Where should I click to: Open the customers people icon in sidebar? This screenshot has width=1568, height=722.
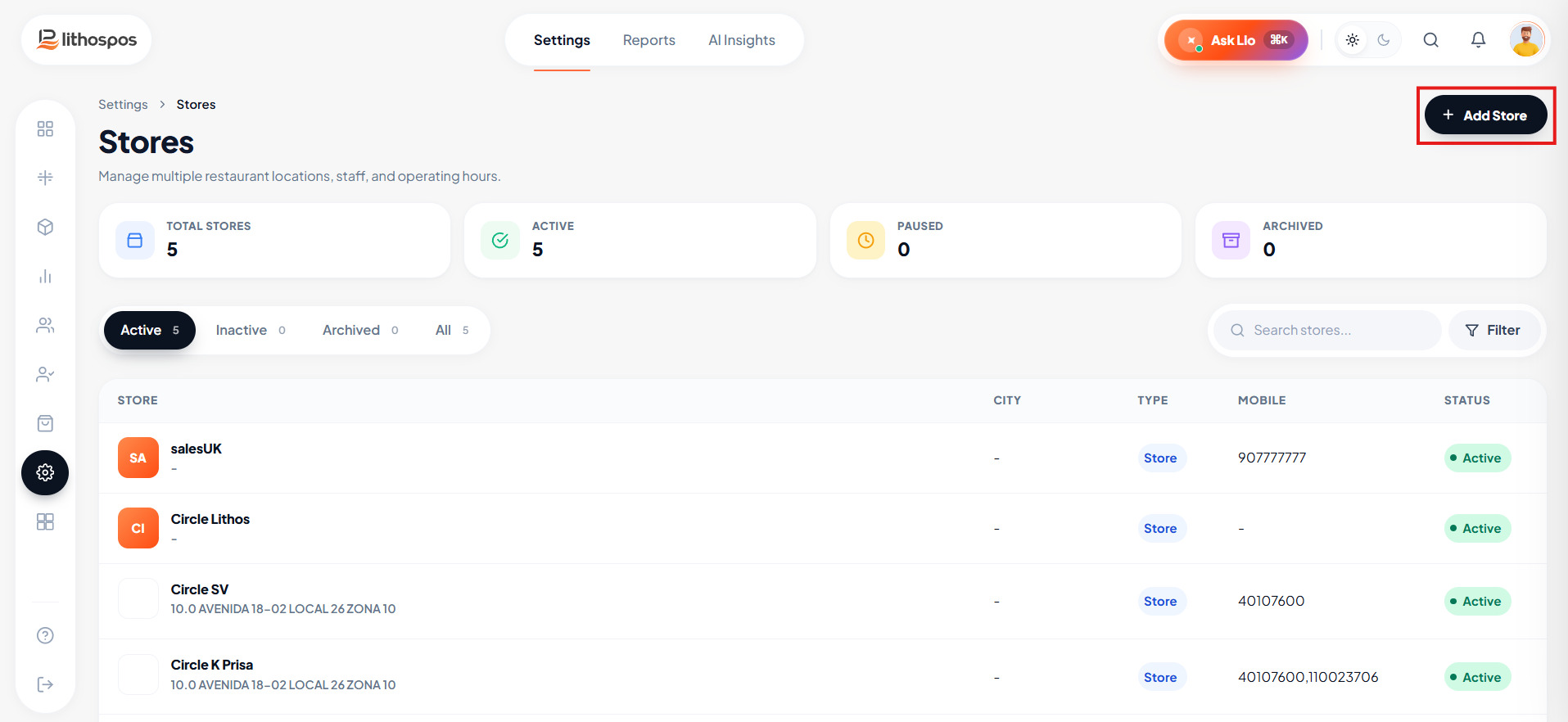coord(45,325)
